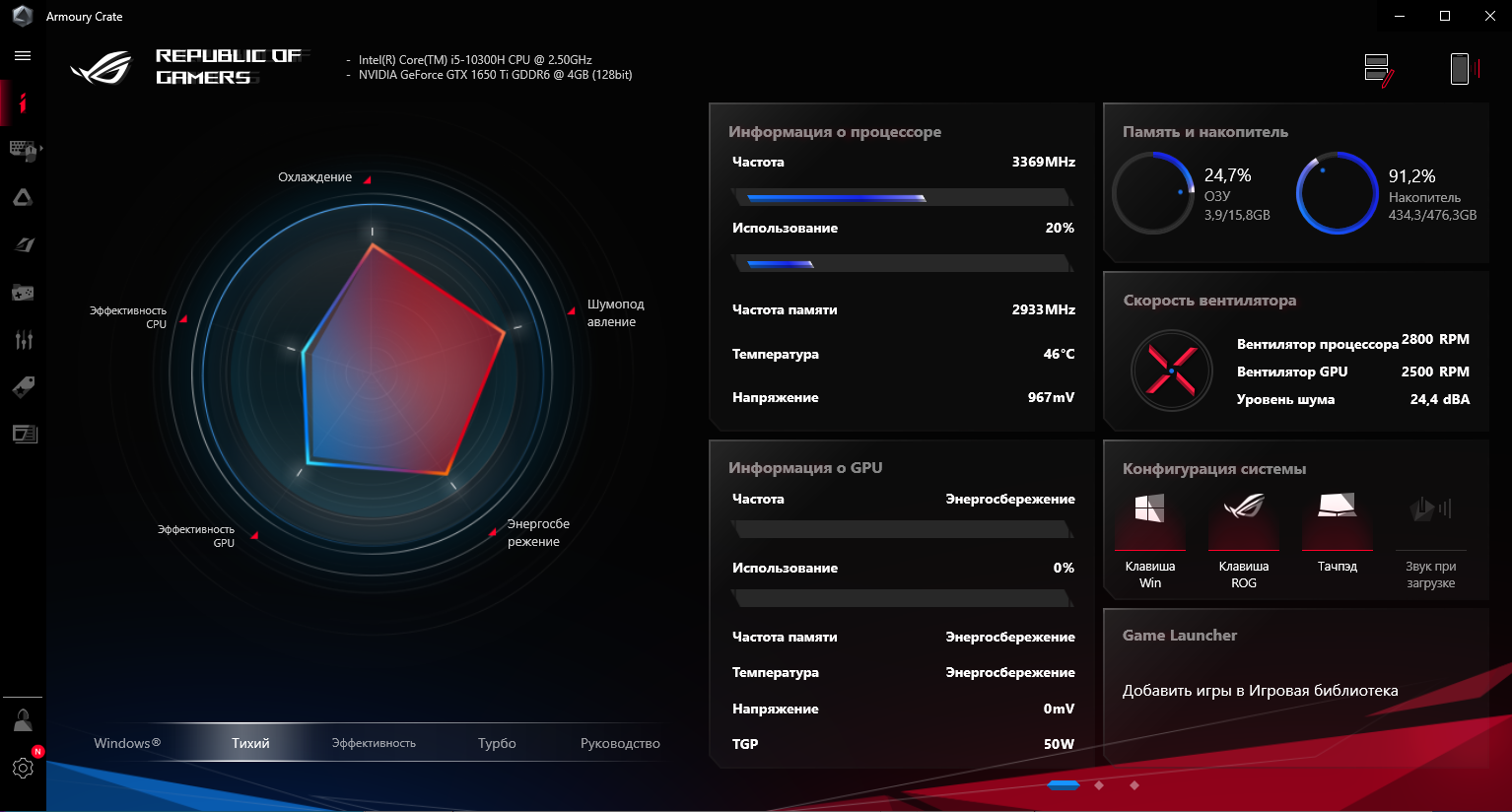Click the Уровень шума 24,4 dBA value
The width and height of the screenshot is (1512, 812).
click(1440, 399)
